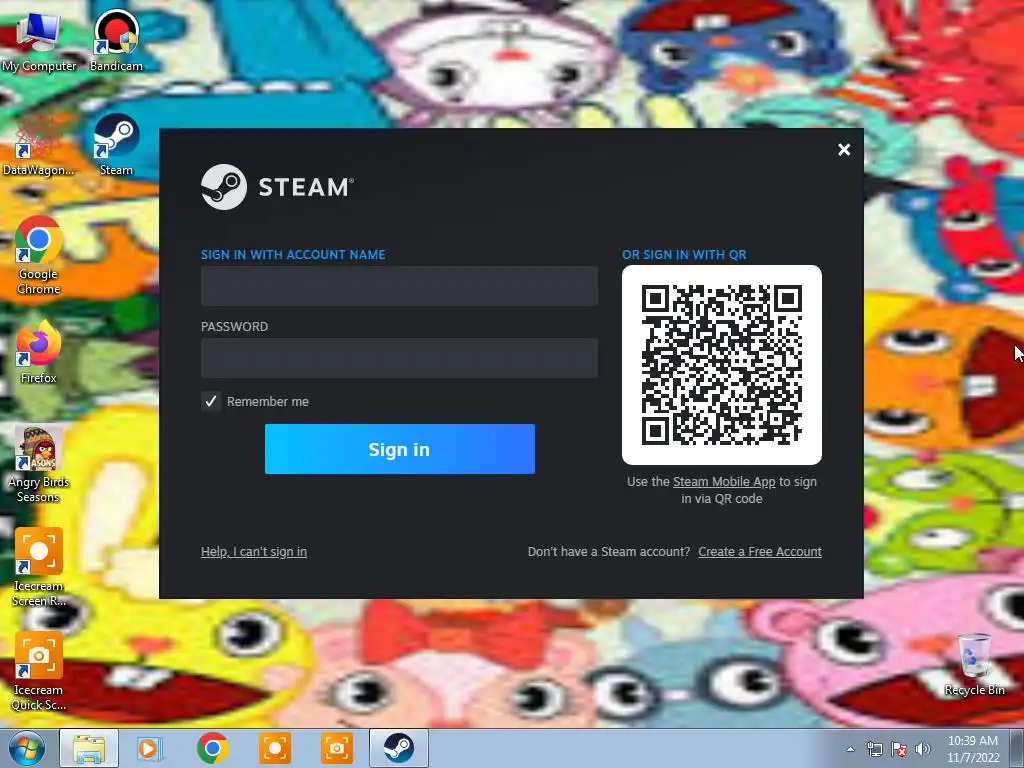The height and width of the screenshot is (768, 1024).
Task: Click the blue Sign in button
Action: [400, 449]
